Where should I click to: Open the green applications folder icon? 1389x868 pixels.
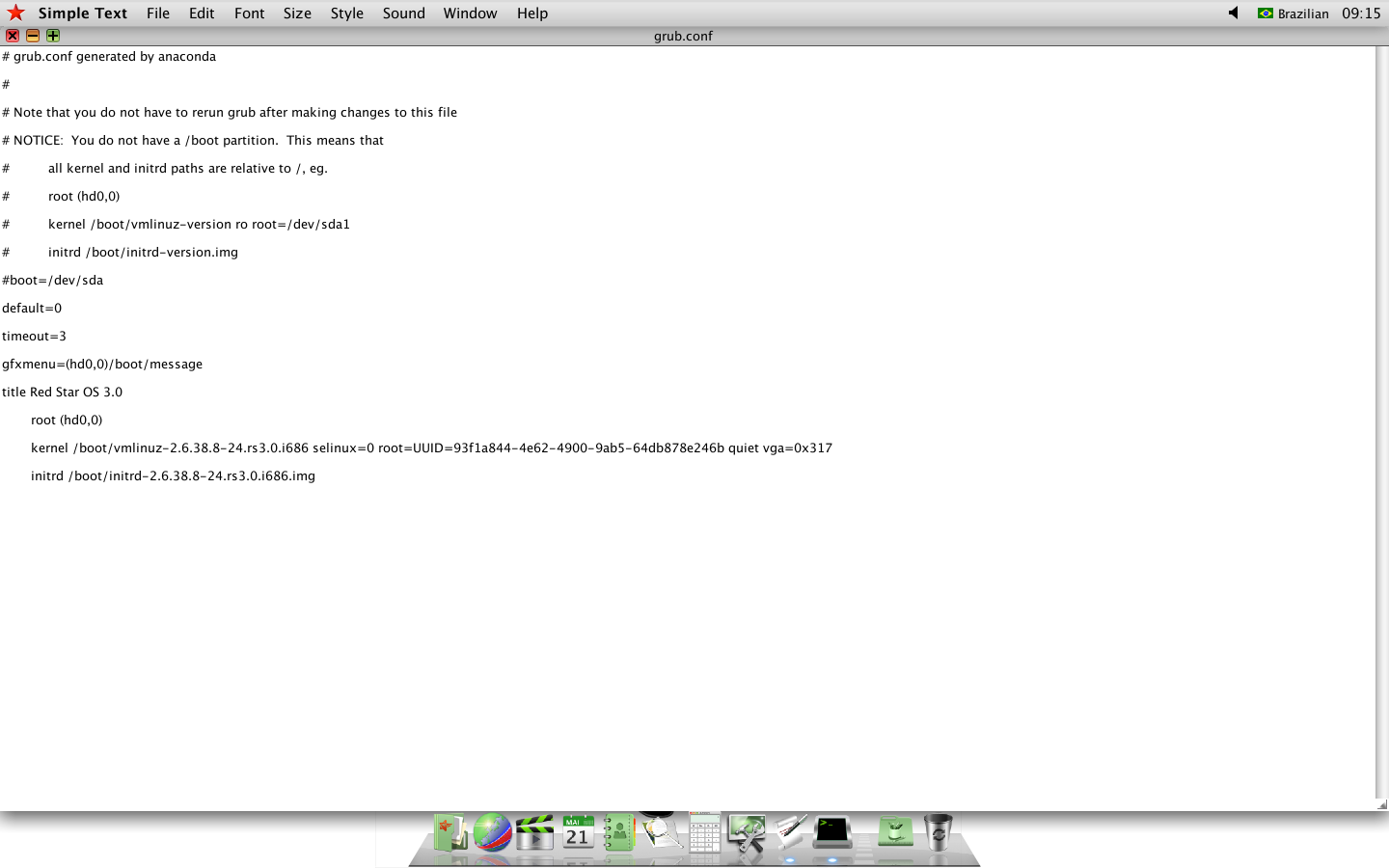895,831
